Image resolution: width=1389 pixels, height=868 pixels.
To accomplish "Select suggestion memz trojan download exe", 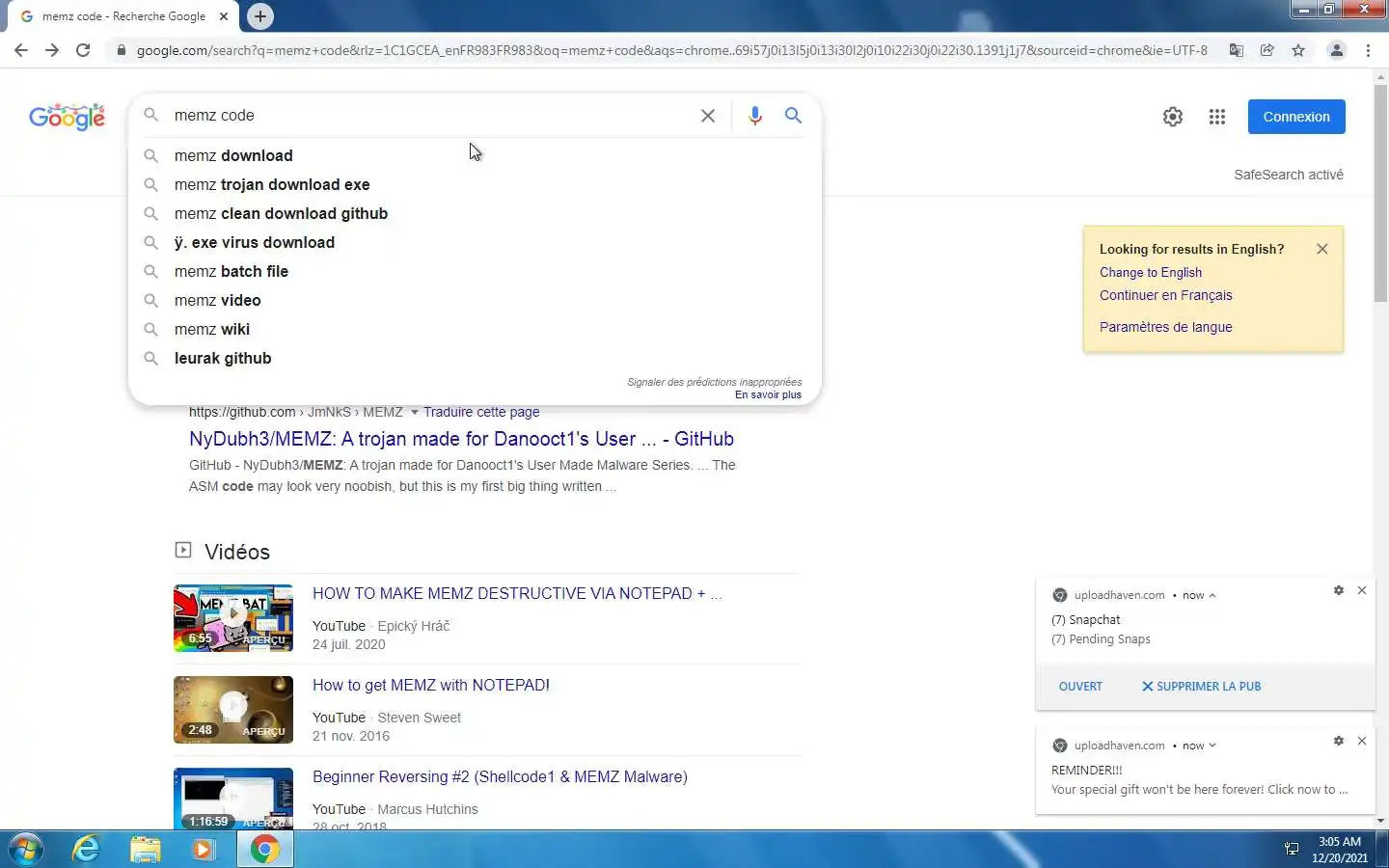I will tap(475, 184).
